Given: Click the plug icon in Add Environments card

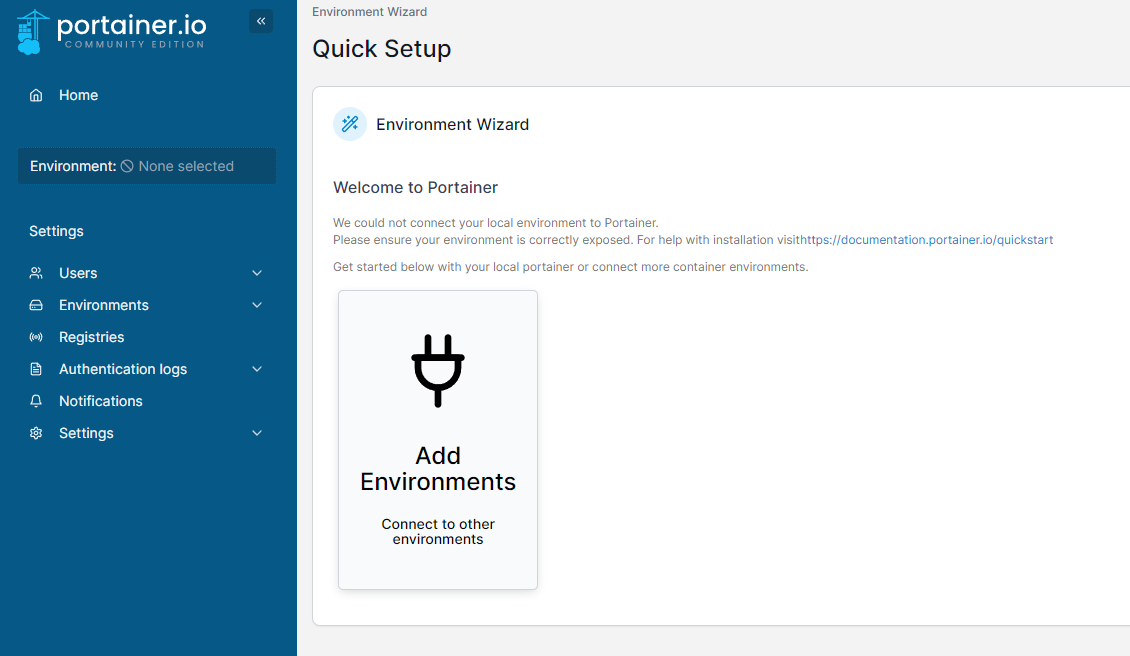Looking at the screenshot, I should coord(438,371).
